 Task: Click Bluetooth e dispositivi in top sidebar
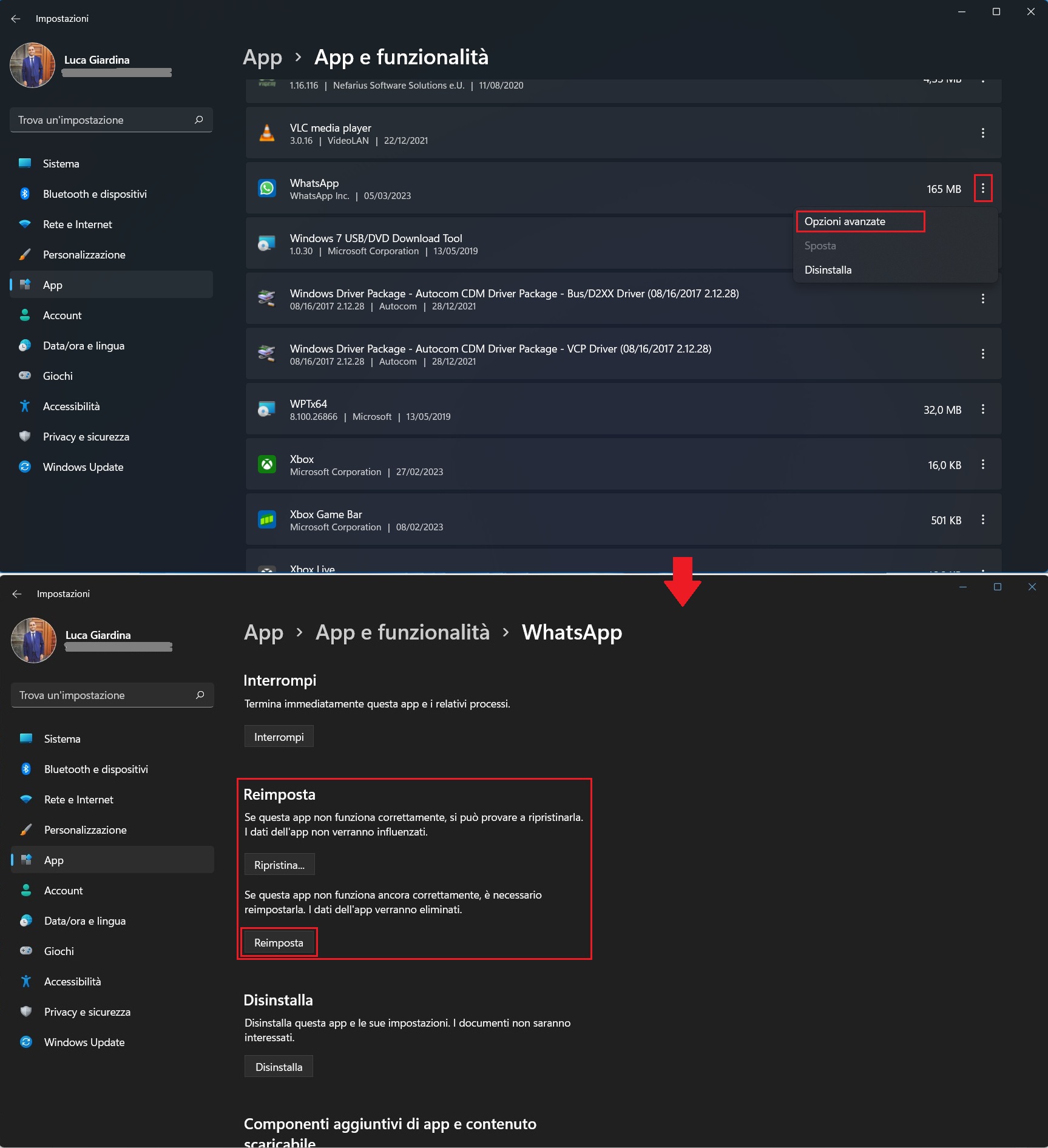pyautogui.click(x=95, y=194)
